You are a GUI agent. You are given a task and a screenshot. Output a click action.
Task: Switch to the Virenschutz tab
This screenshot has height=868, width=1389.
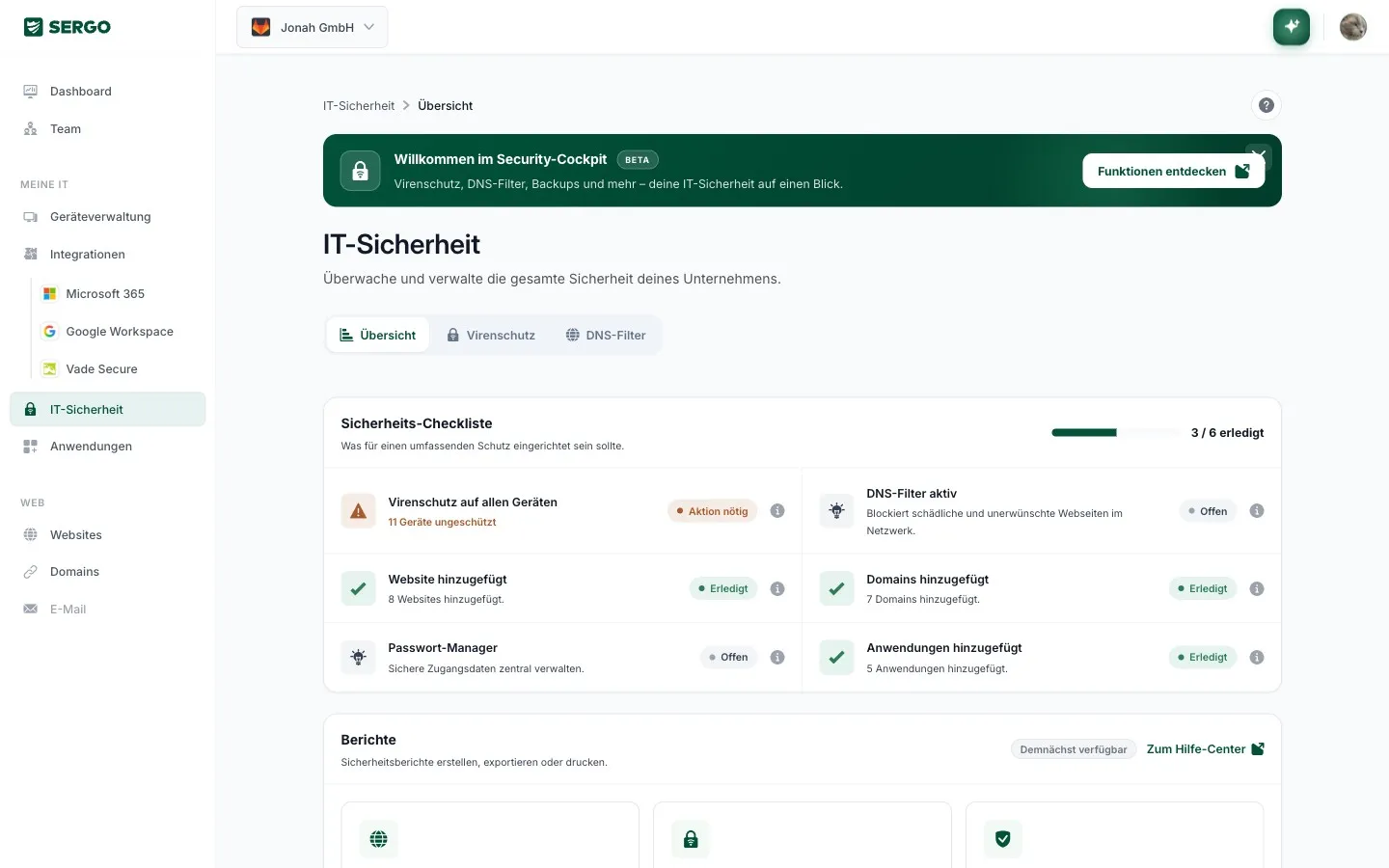click(491, 335)
